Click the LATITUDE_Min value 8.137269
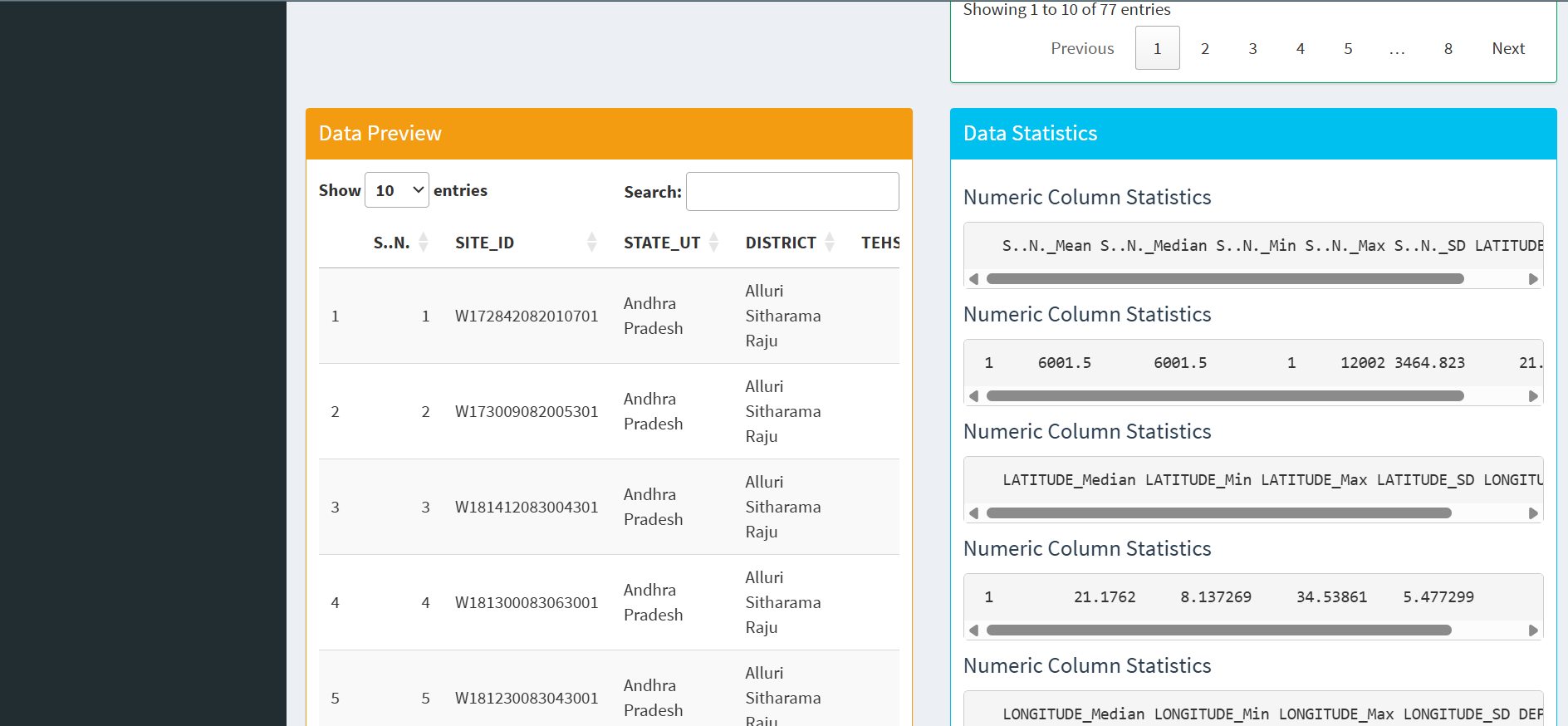This screenshot has height=726, width=1568. coord(1216,596)
